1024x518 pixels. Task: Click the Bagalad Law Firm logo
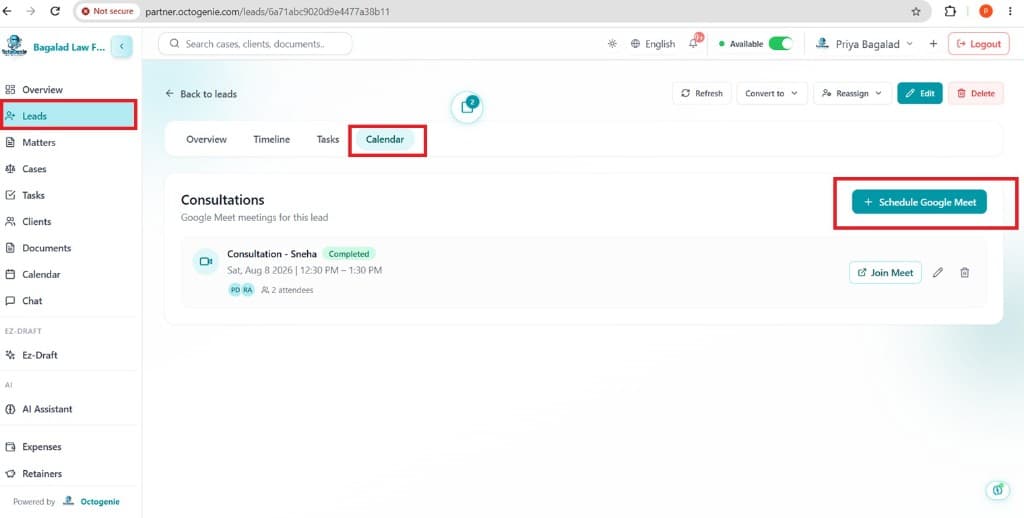[14, 46]
